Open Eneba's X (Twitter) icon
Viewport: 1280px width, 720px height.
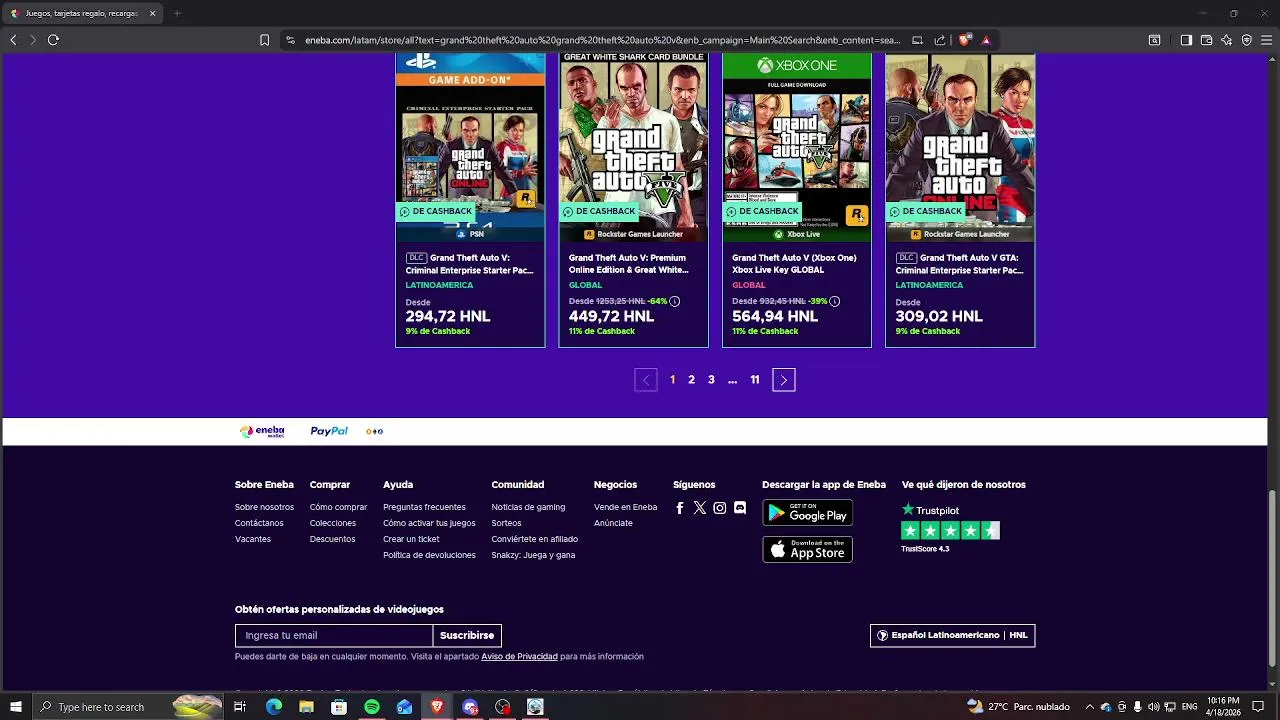pos(700,508)
